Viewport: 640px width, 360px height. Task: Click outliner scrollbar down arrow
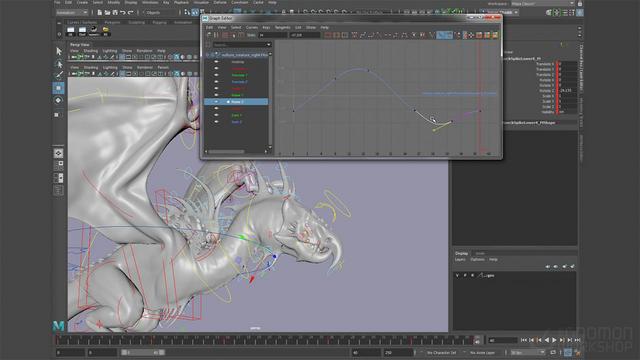tap(270, 147)
